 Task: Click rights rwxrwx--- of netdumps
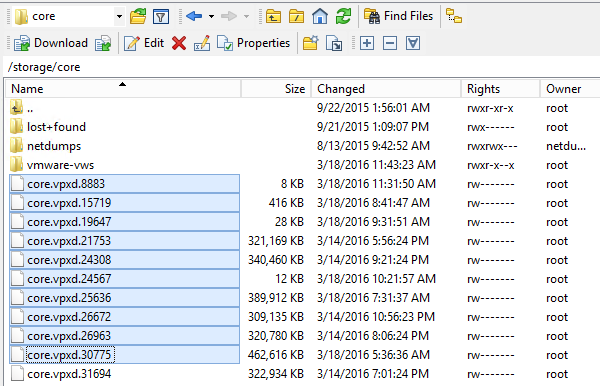point(492,146)
